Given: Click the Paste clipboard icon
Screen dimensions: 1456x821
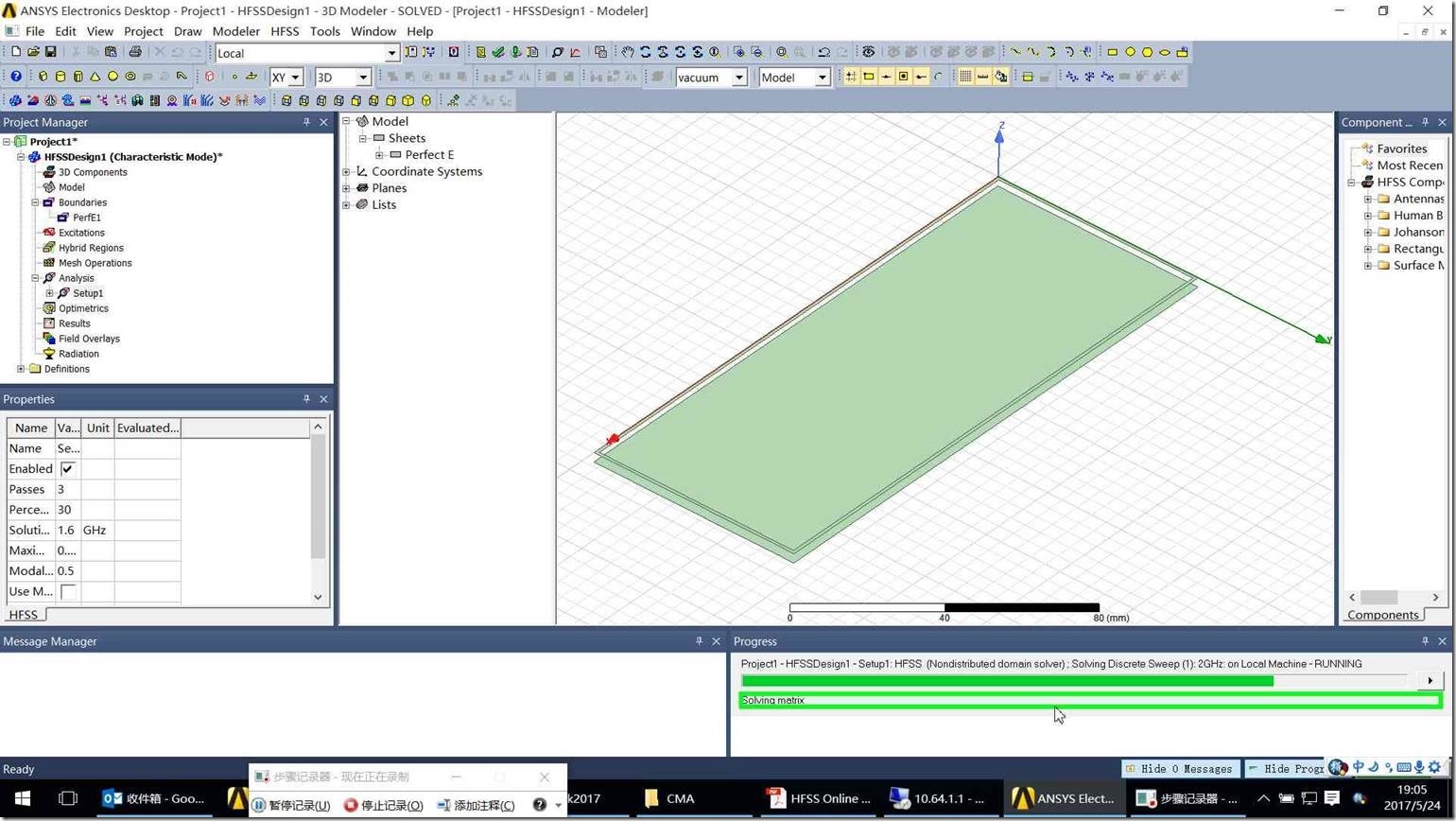Looking at the screenshot, I should (111, 52).
